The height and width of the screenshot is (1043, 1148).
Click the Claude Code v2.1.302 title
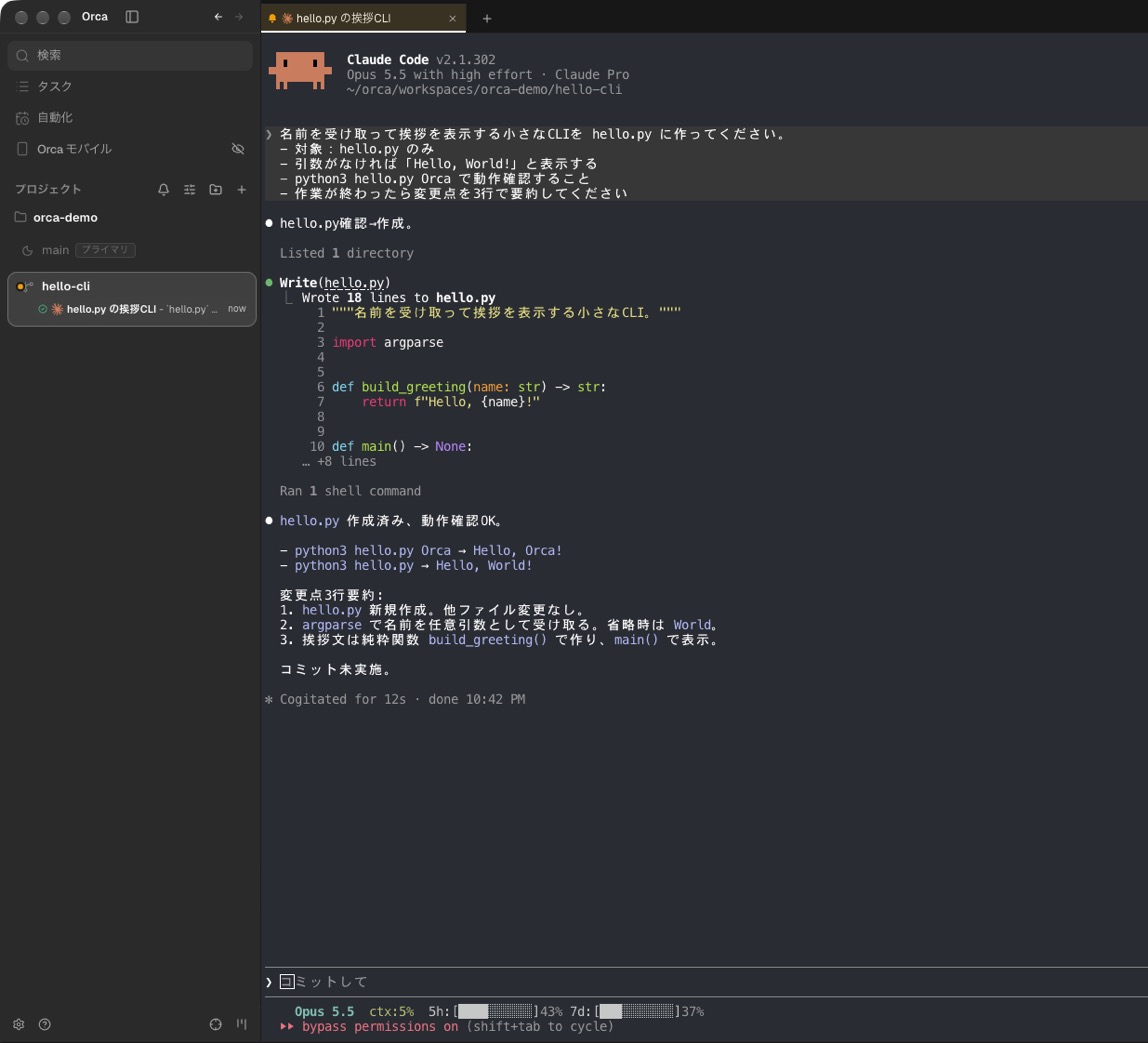(x=421, y=60)
